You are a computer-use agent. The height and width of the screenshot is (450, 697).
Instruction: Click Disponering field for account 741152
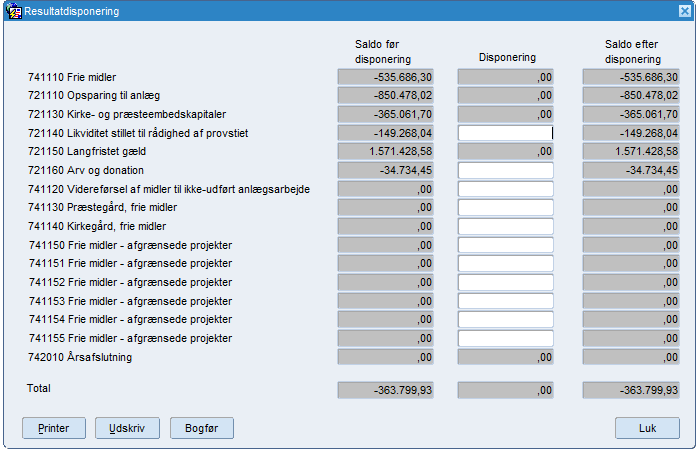(506, 282)
